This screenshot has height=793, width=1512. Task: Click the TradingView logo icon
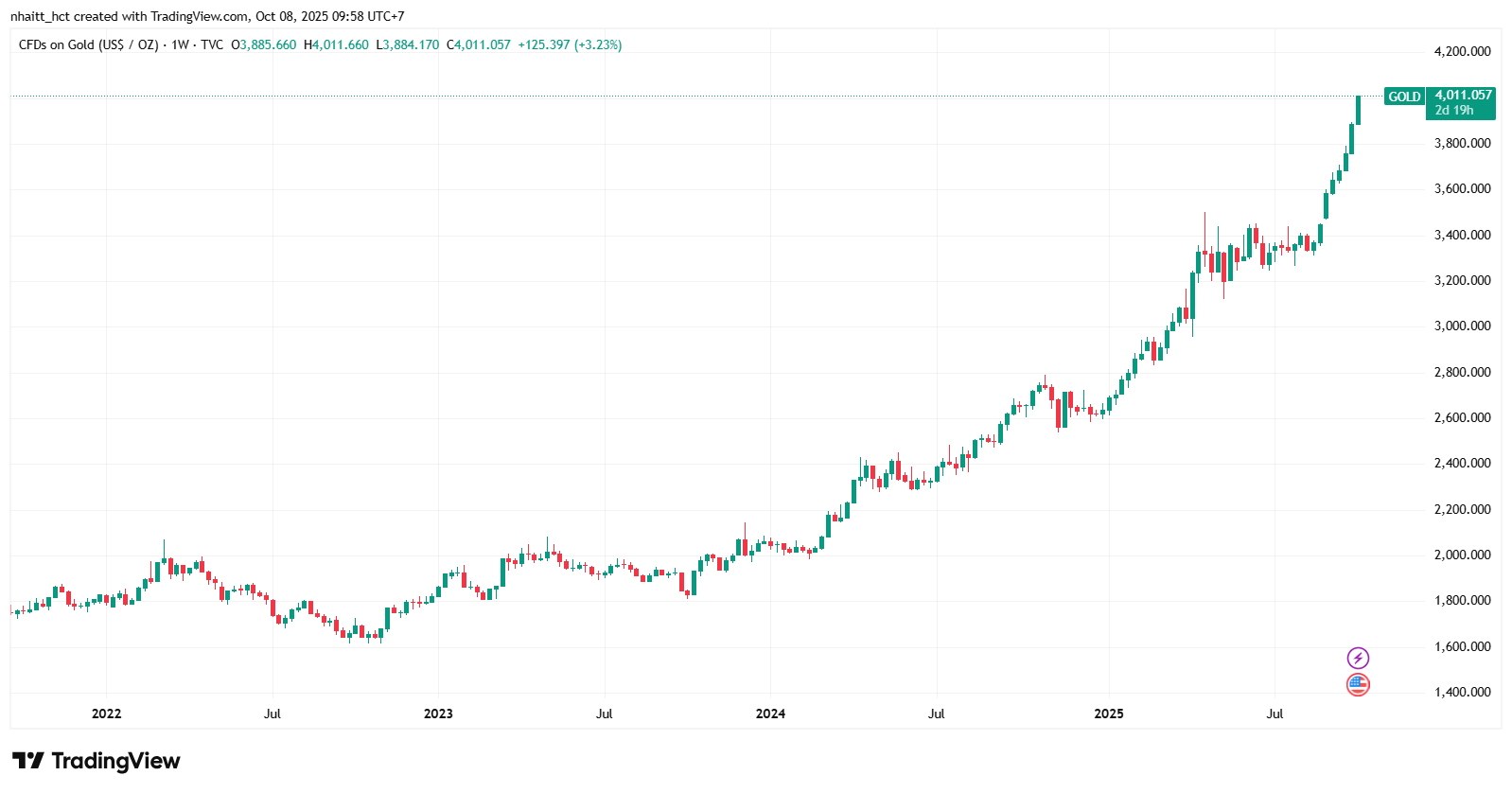28,761
